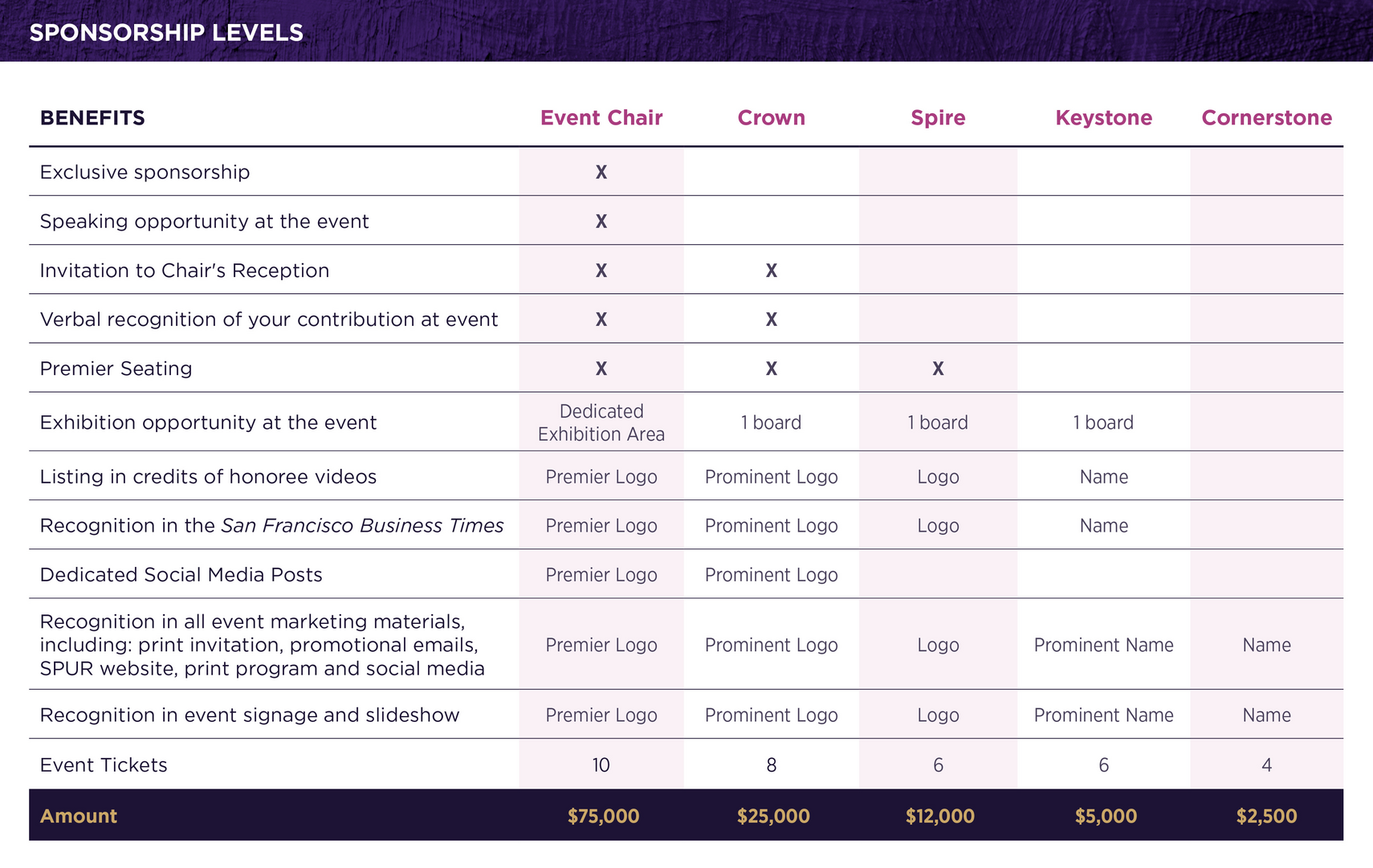The width and height of the screenshot is (1373, 868).
Task: Click the X for Exclusive sponsorship
Action: coord(601,172)
